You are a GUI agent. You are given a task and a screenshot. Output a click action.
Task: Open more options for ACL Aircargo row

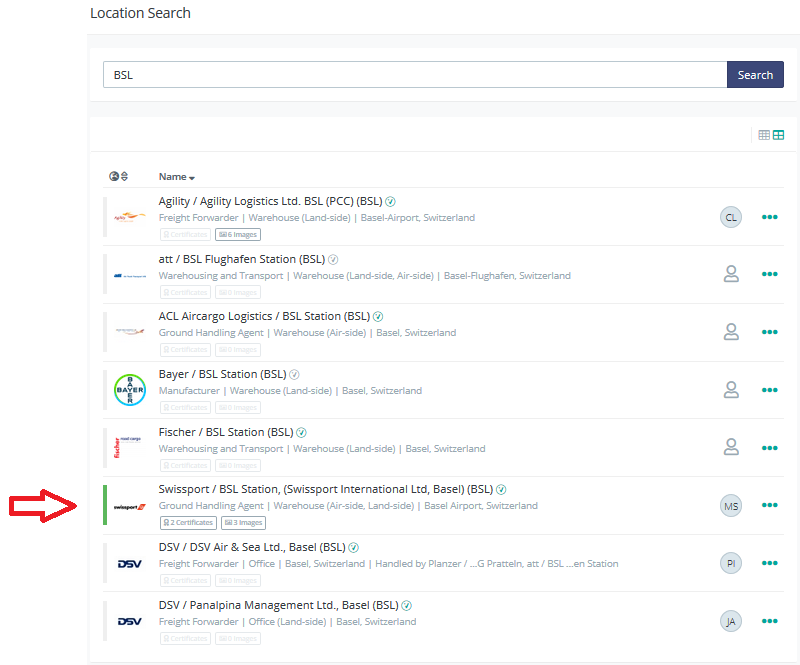[x=769, y=332]
